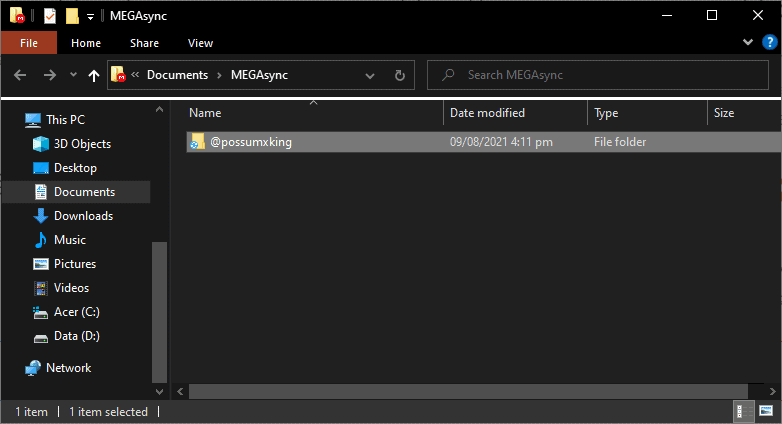Click MEGAsync in the address breadcrumb
Image resolution: width=782 pixels, height=424 pixels.
click(259, 75)
